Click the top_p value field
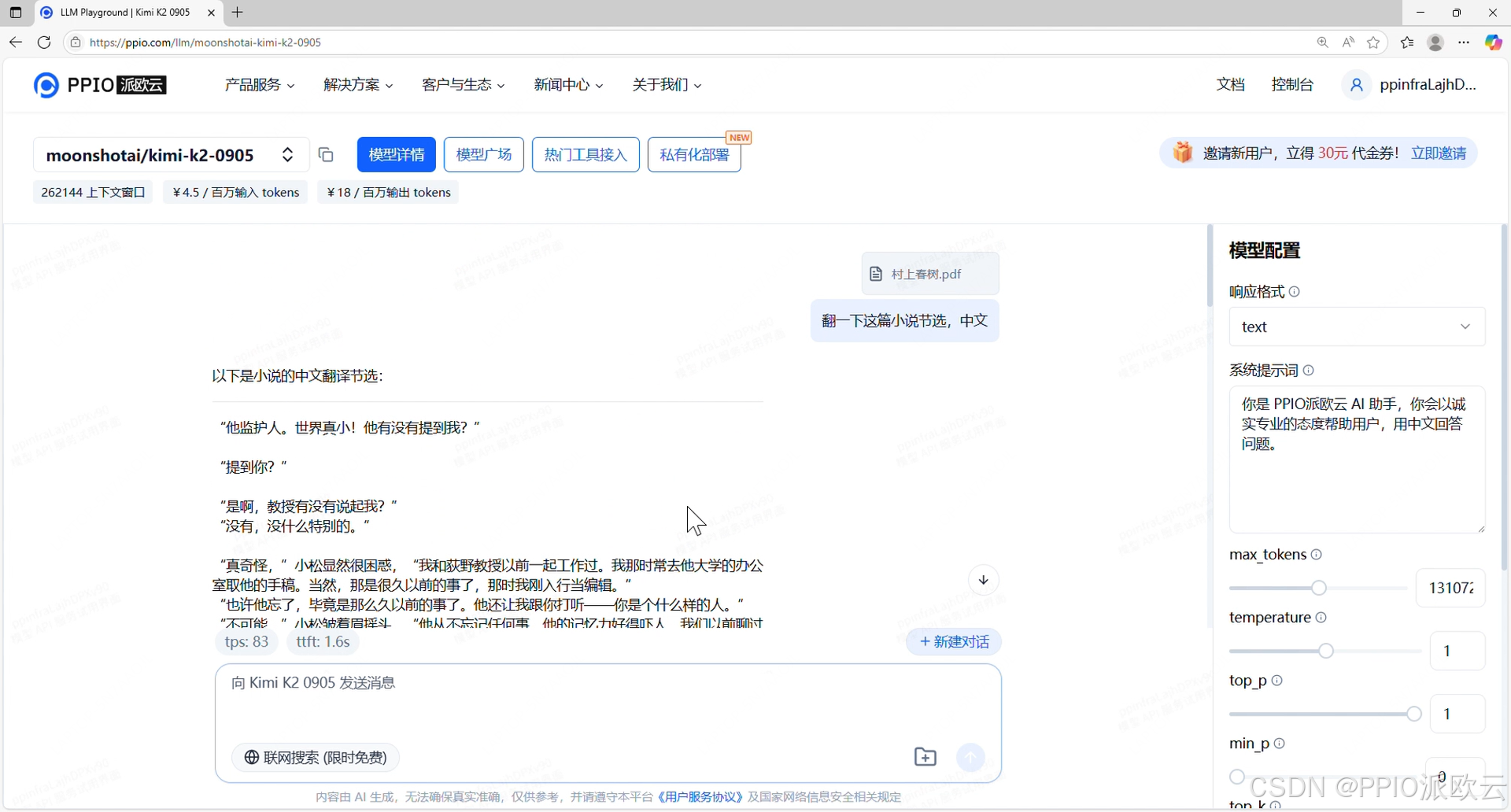Viewport: 1511px width, 812px height. [1457, 714]
